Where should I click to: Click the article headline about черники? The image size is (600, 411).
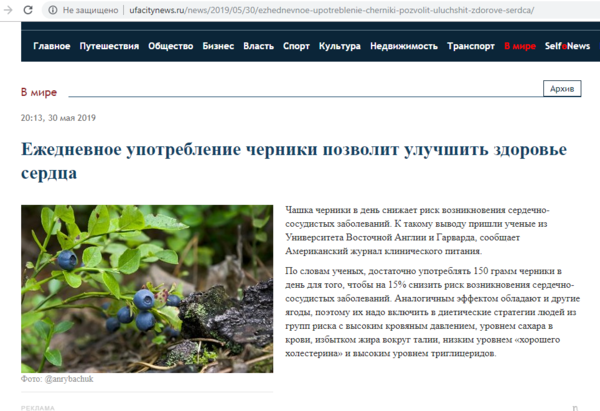(294, 161)
